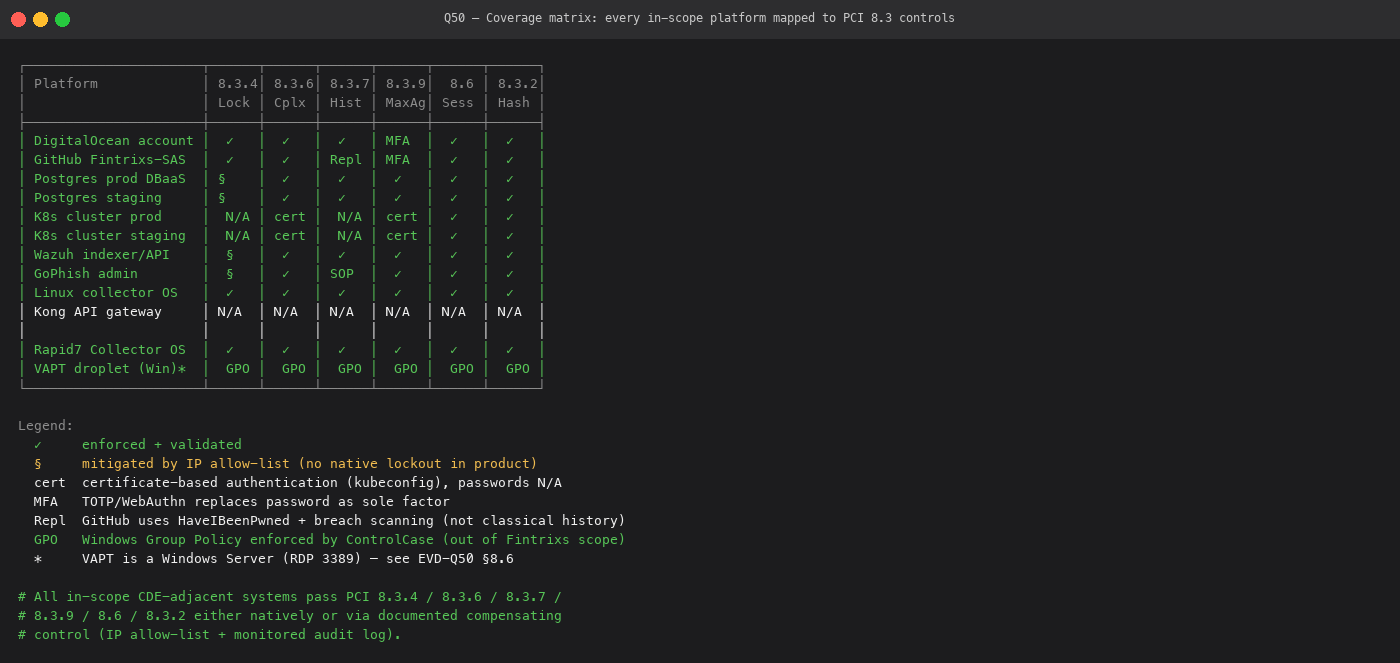Image resolution: width=1400 pixels, height=663 pixels.
Task: Select the 'Postgres prod DBaaS' row label
Action: coord(110,179)
